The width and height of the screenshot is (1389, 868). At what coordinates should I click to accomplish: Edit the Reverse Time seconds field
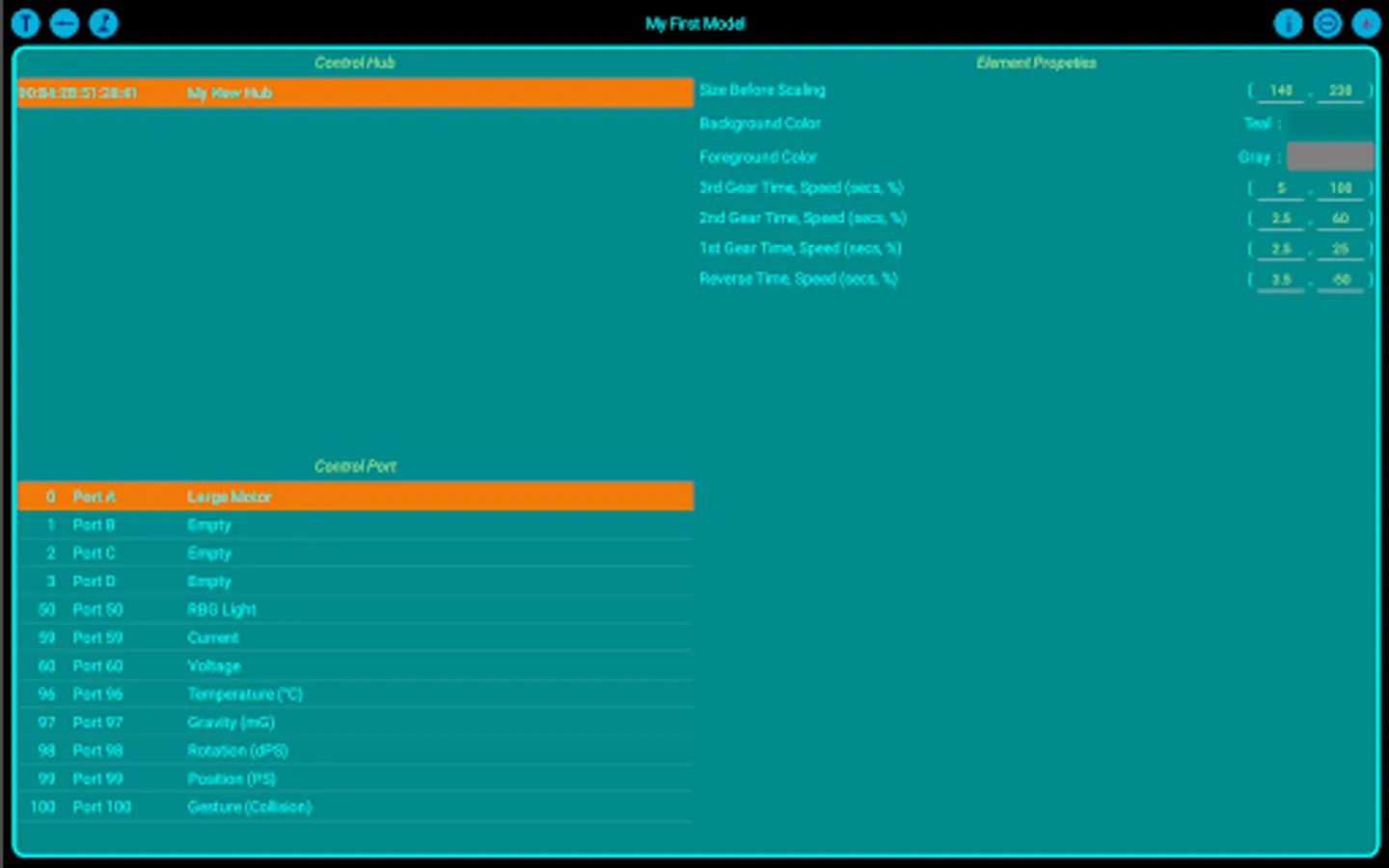[x=1281, y=279]
